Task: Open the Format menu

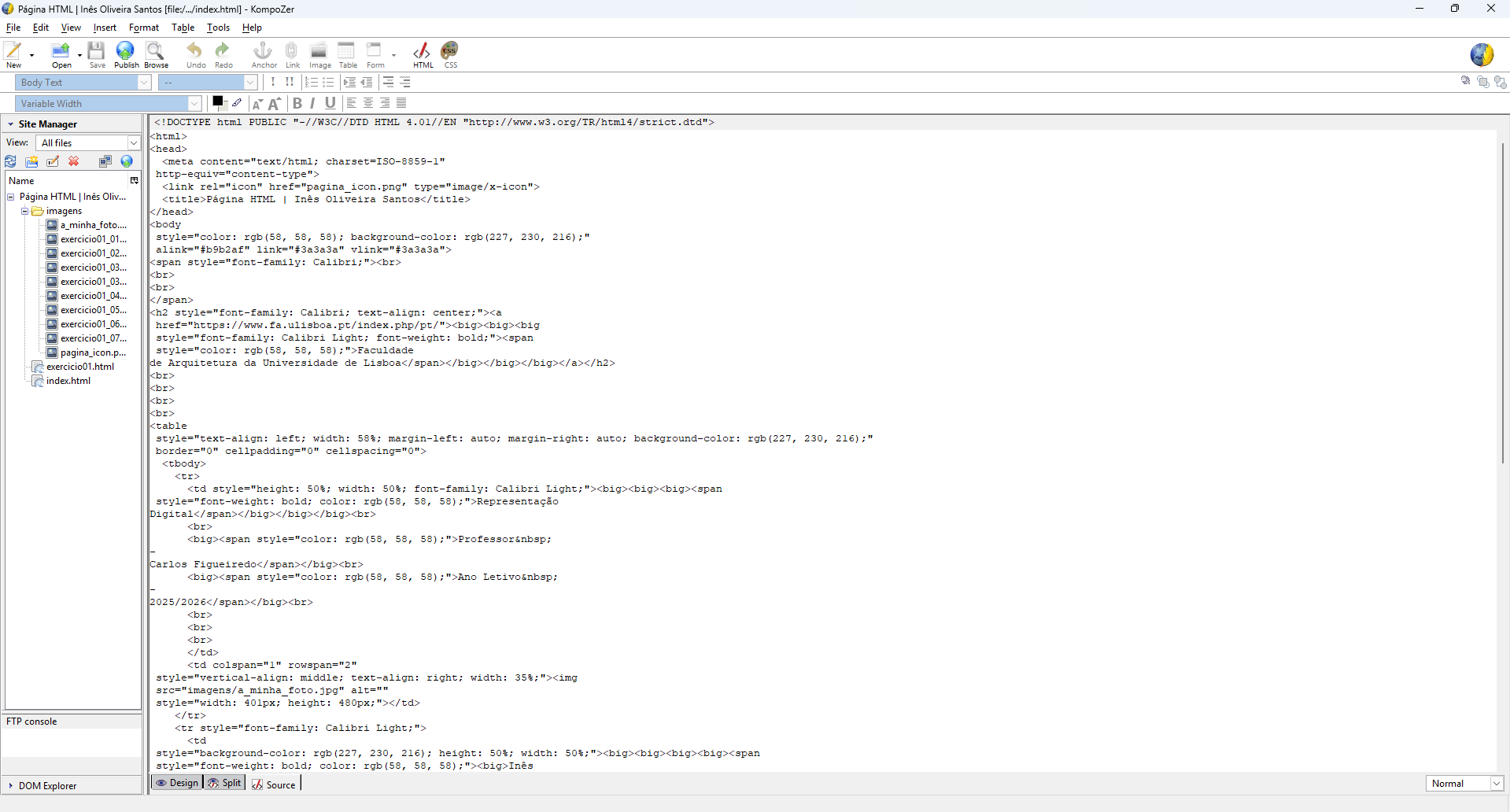Action: (144, 28)
